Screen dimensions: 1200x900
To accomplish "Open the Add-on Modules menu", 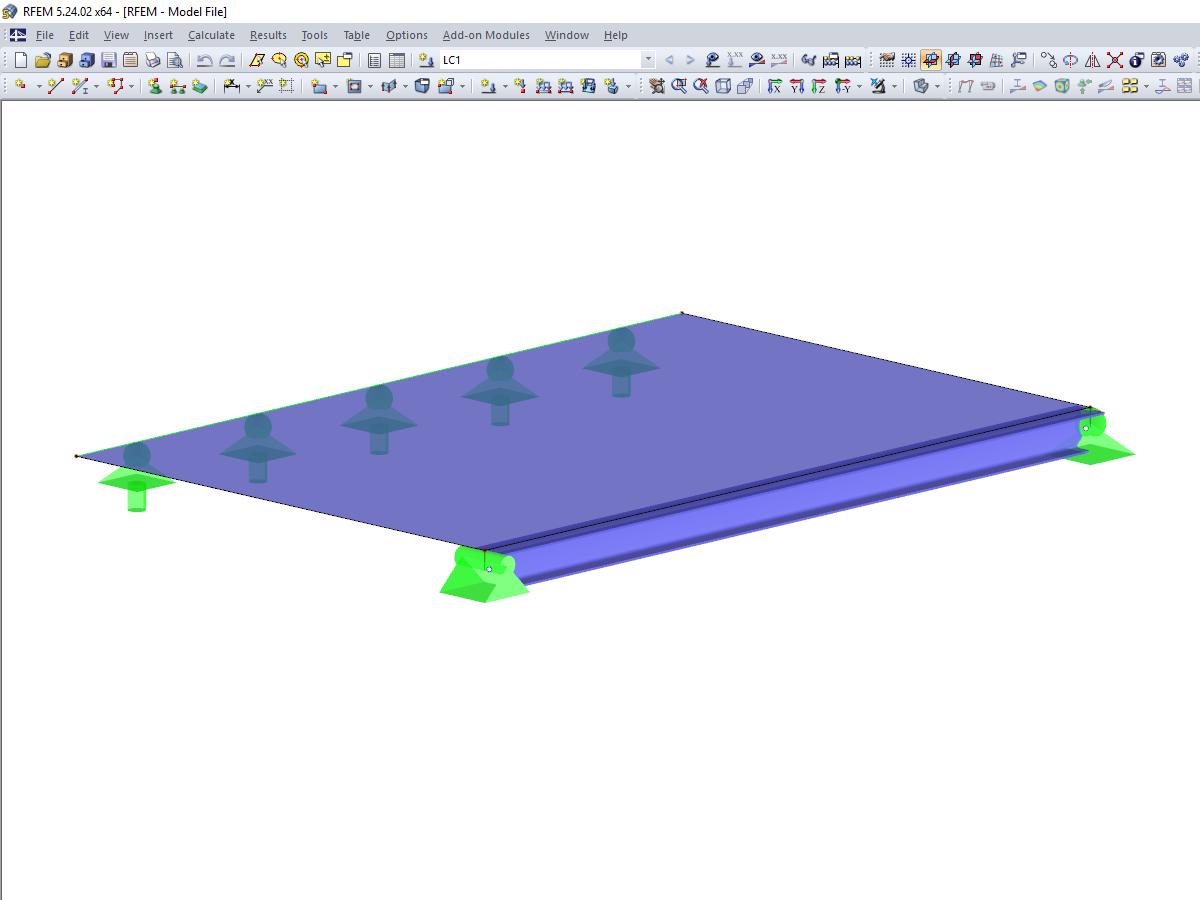I will coord(486,35).
